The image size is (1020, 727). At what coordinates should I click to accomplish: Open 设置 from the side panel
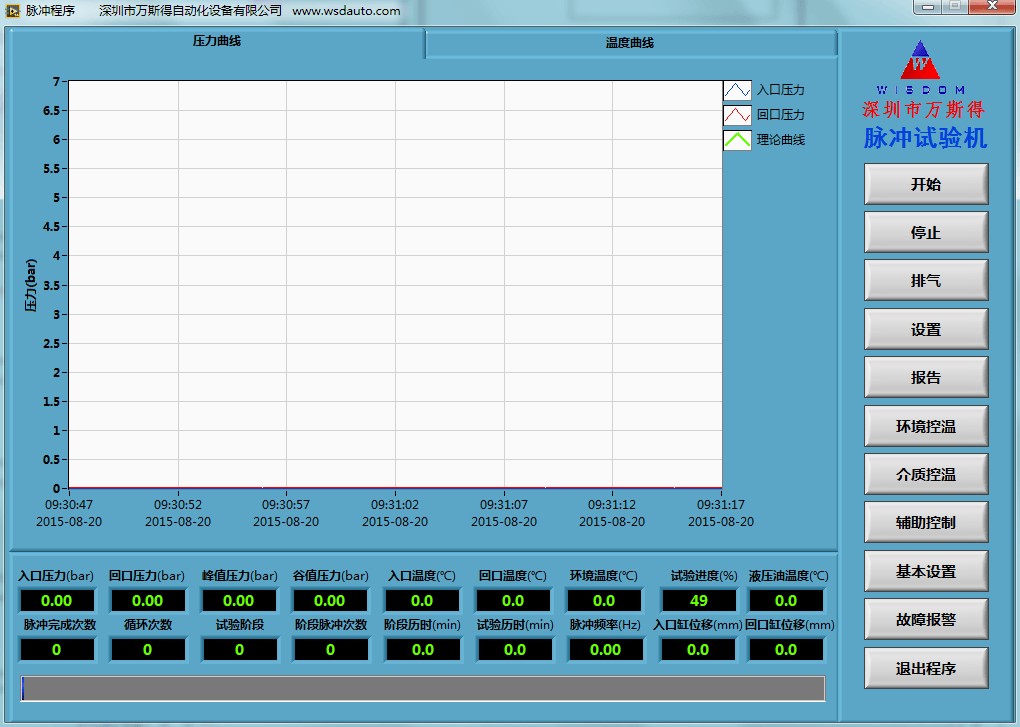pyautogui.click(x=926, y=329)
